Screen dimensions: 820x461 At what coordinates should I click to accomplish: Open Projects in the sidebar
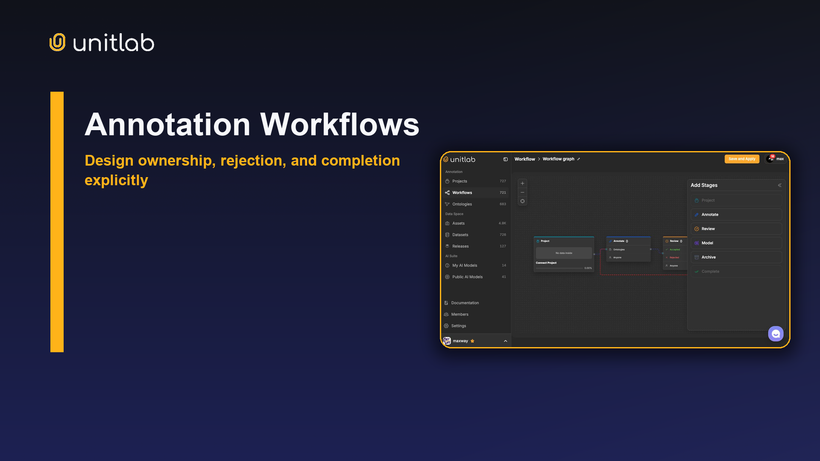tap(475, 181)
